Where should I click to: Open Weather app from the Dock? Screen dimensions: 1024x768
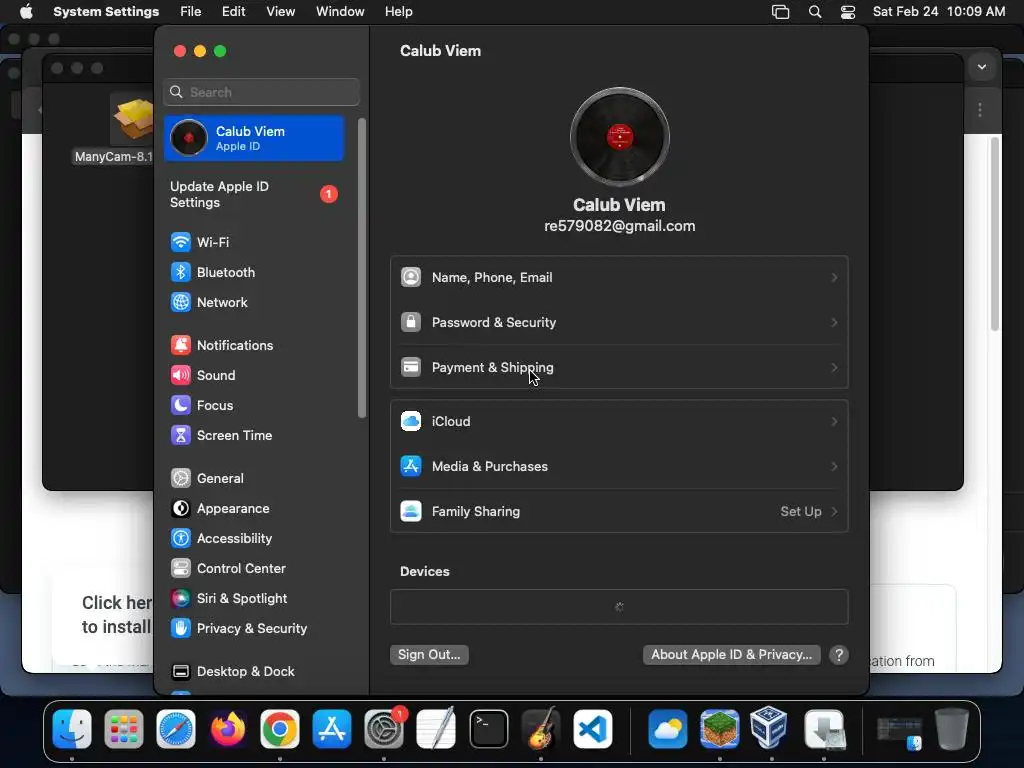667,729
